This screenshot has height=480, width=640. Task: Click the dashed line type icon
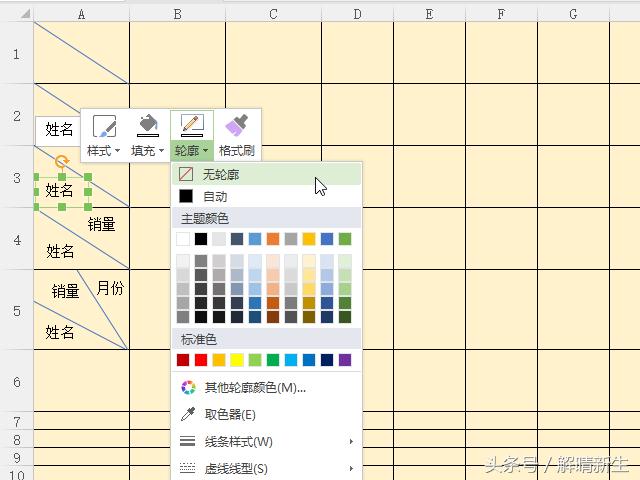point(187,468)
